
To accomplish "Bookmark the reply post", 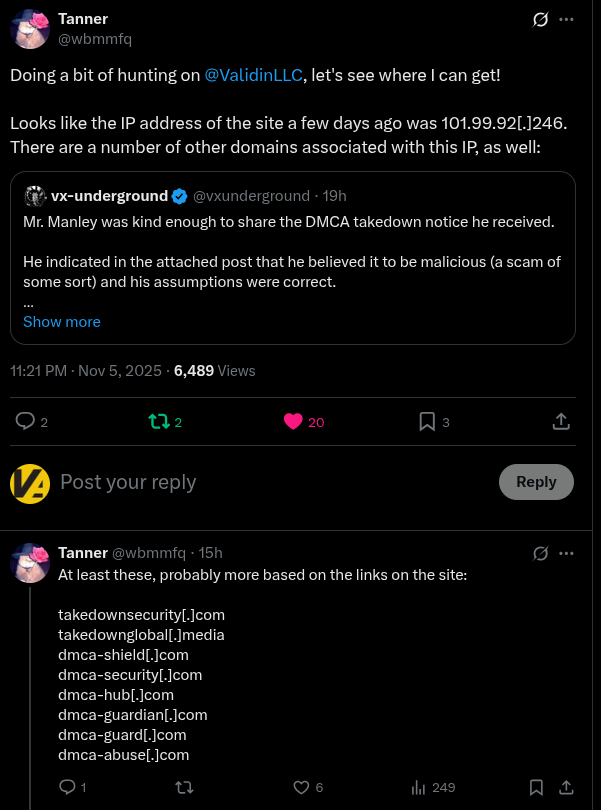I will point(537,787).
